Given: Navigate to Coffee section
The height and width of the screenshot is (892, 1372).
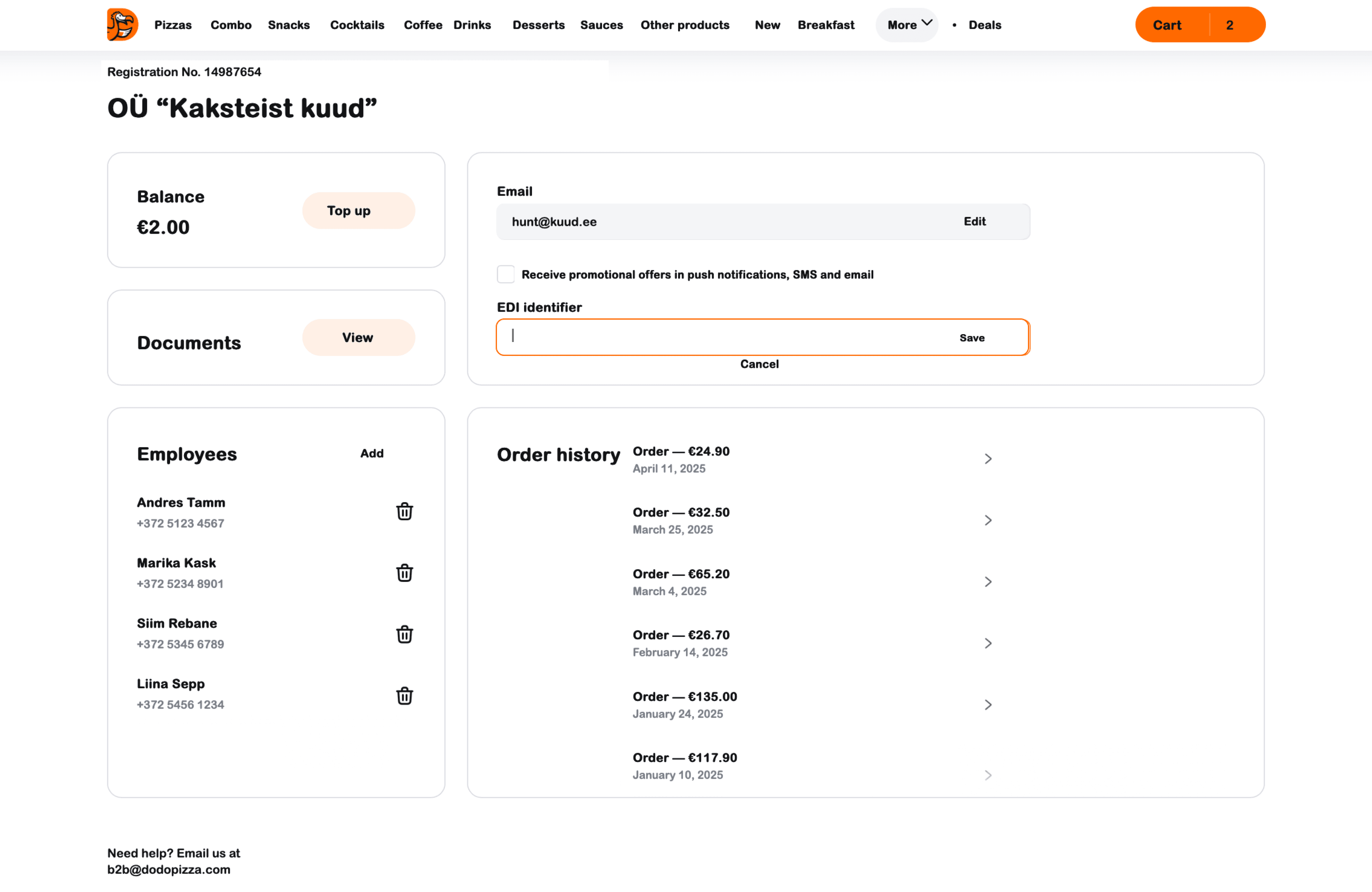Looking at the screenshot, I should [x=423, y=25].
